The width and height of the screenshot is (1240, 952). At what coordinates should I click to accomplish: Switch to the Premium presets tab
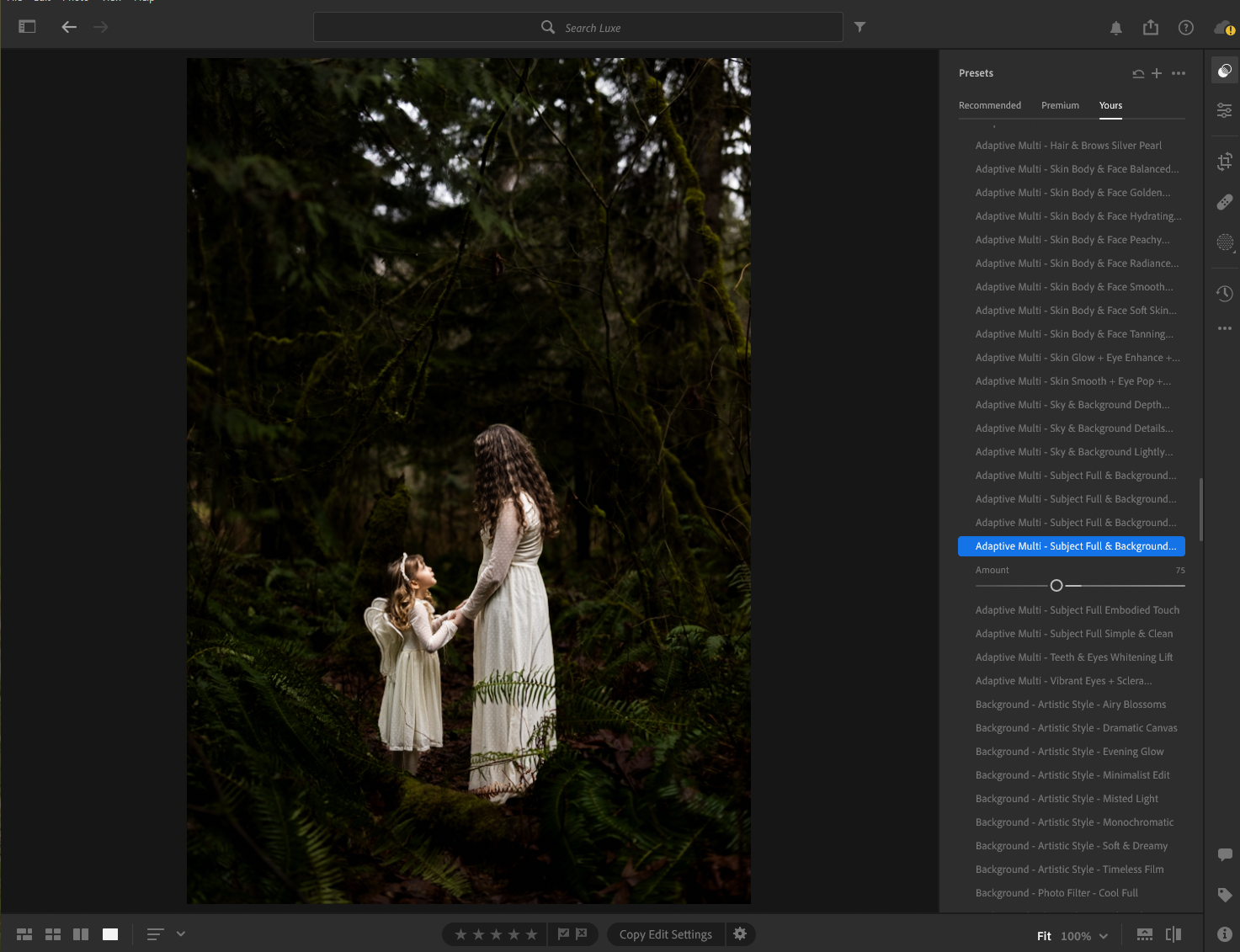pos(1060,105)
